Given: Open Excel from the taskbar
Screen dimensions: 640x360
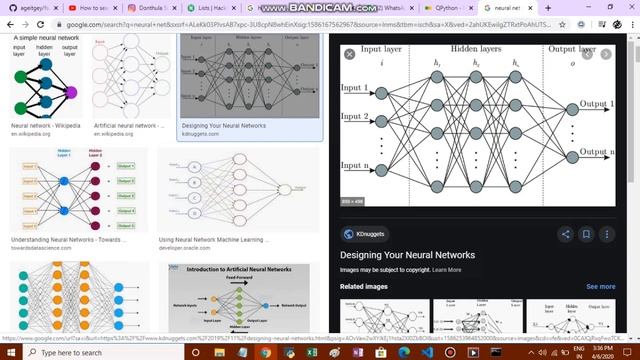Looking at the screenshot, I should [x=312, y=352].
